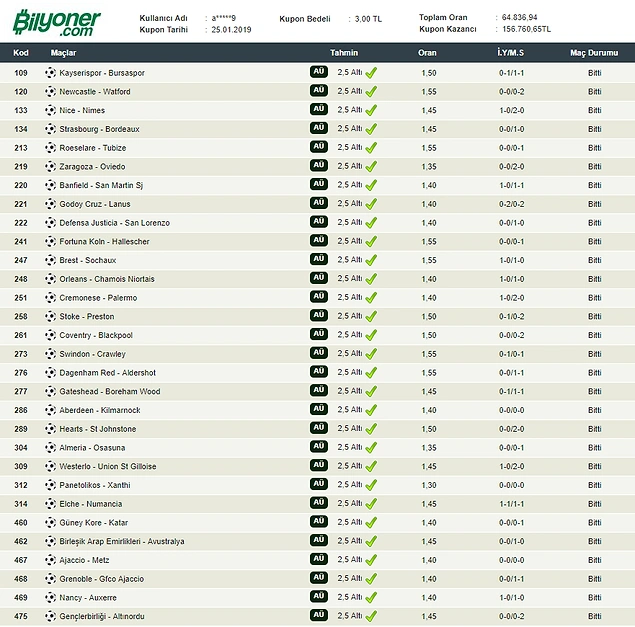Click the football icon beside Zaragoza - Oviedo
The image size is (635, 627).
point(51,166)
